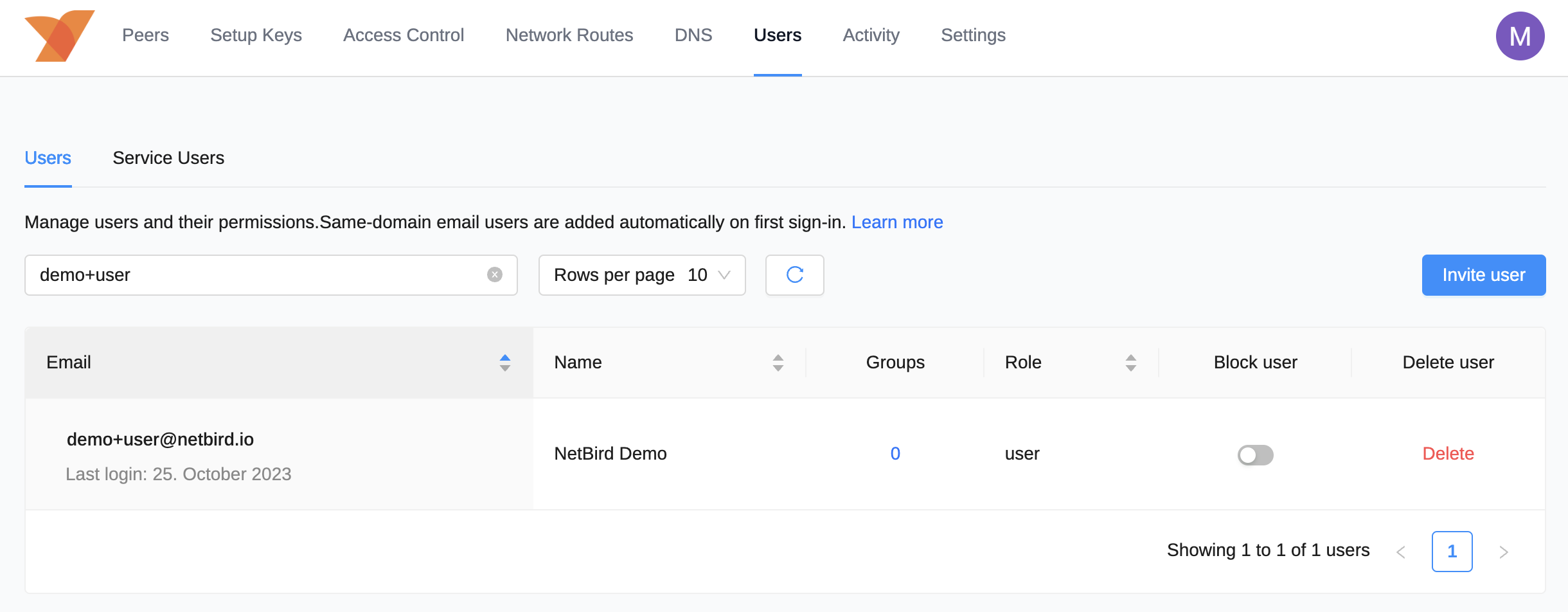Sort users by the Name column arrows

coord(778,363)
